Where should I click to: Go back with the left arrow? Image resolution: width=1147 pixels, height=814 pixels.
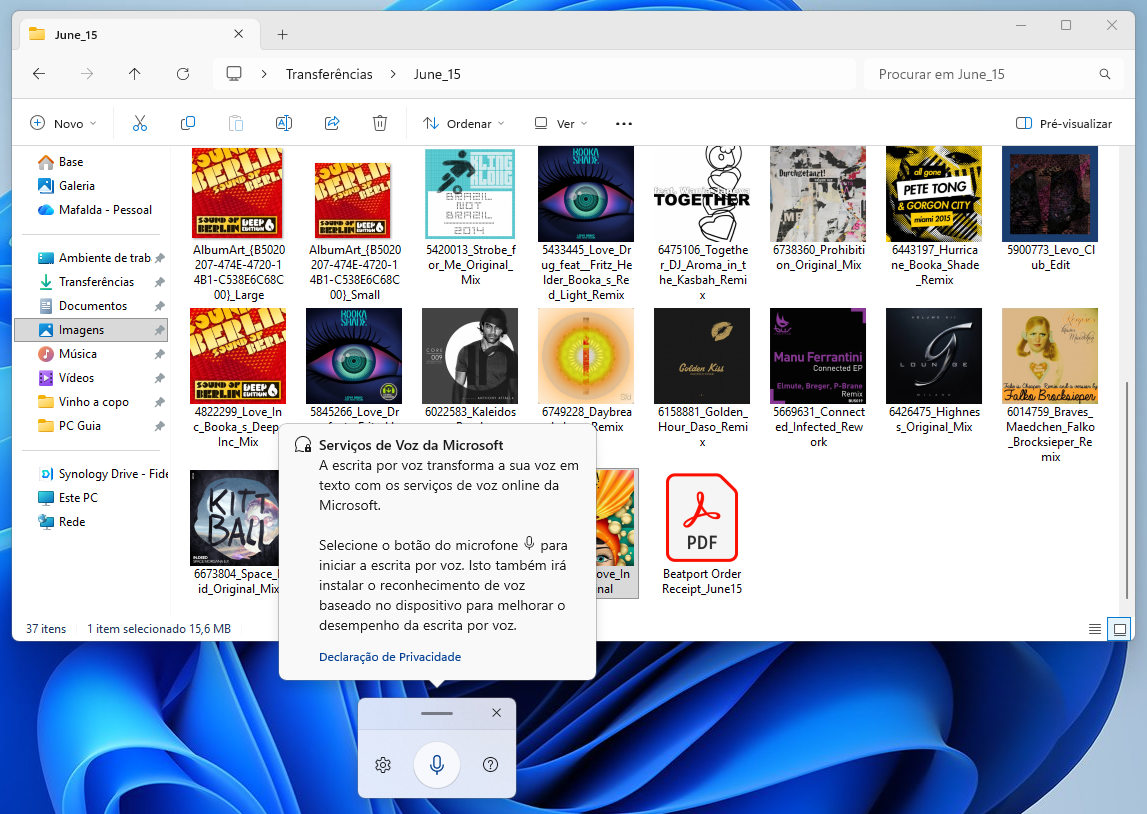(40, 74)
